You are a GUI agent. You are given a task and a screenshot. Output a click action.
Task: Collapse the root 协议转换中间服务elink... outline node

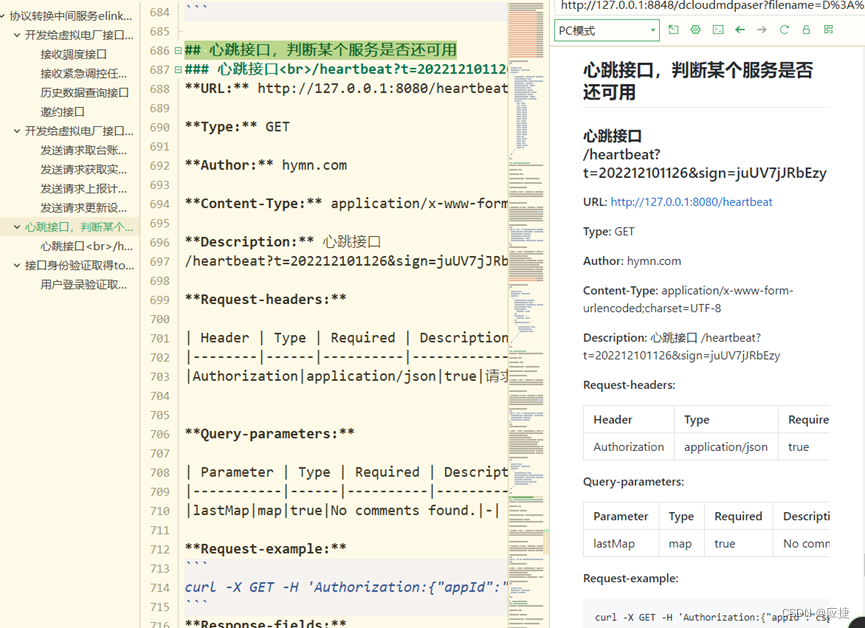(3, 16)
